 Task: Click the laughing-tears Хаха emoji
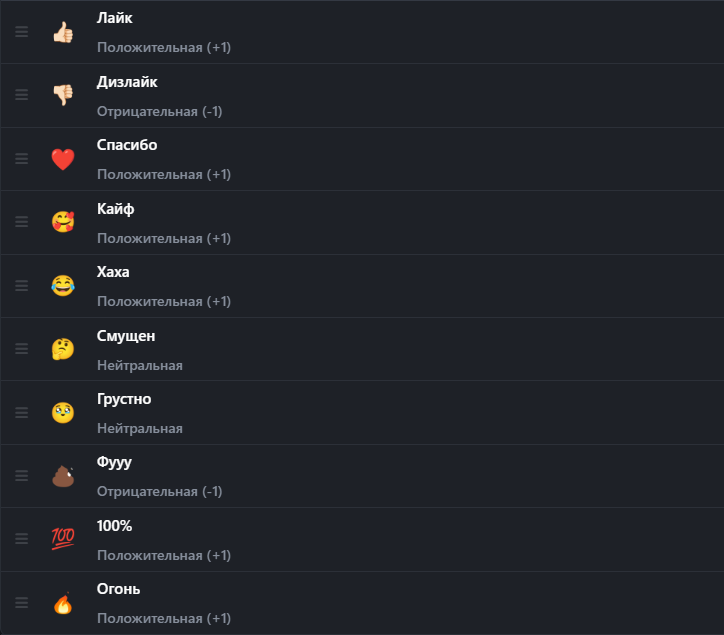coord(63,286)
